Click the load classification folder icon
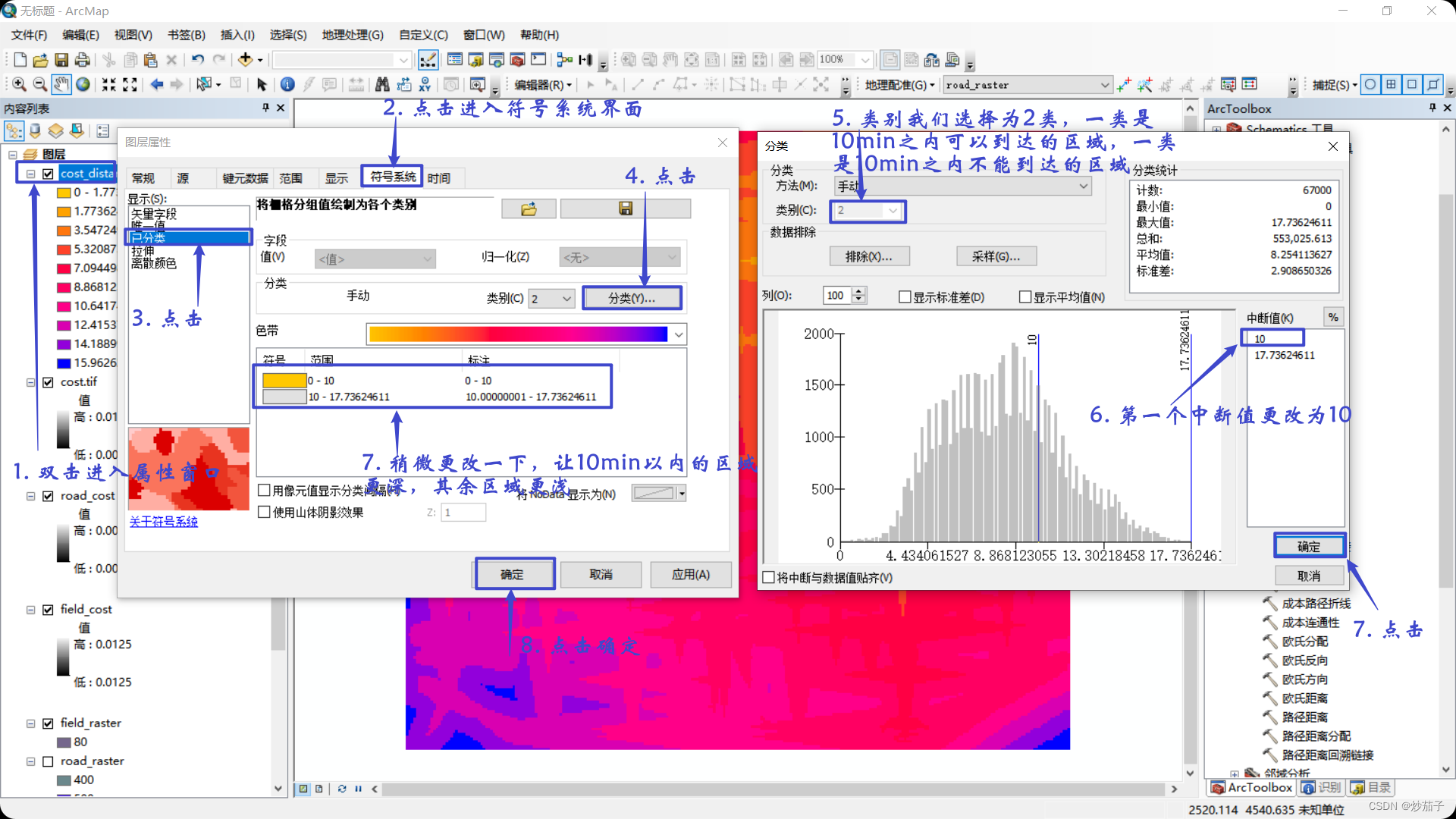The width and height of the screenshot is (1456, 819). coord(529,209)
